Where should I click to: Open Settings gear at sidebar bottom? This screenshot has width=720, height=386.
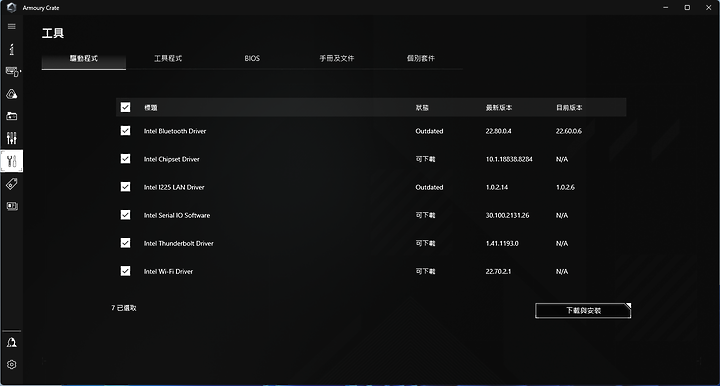tap(12, 364)
